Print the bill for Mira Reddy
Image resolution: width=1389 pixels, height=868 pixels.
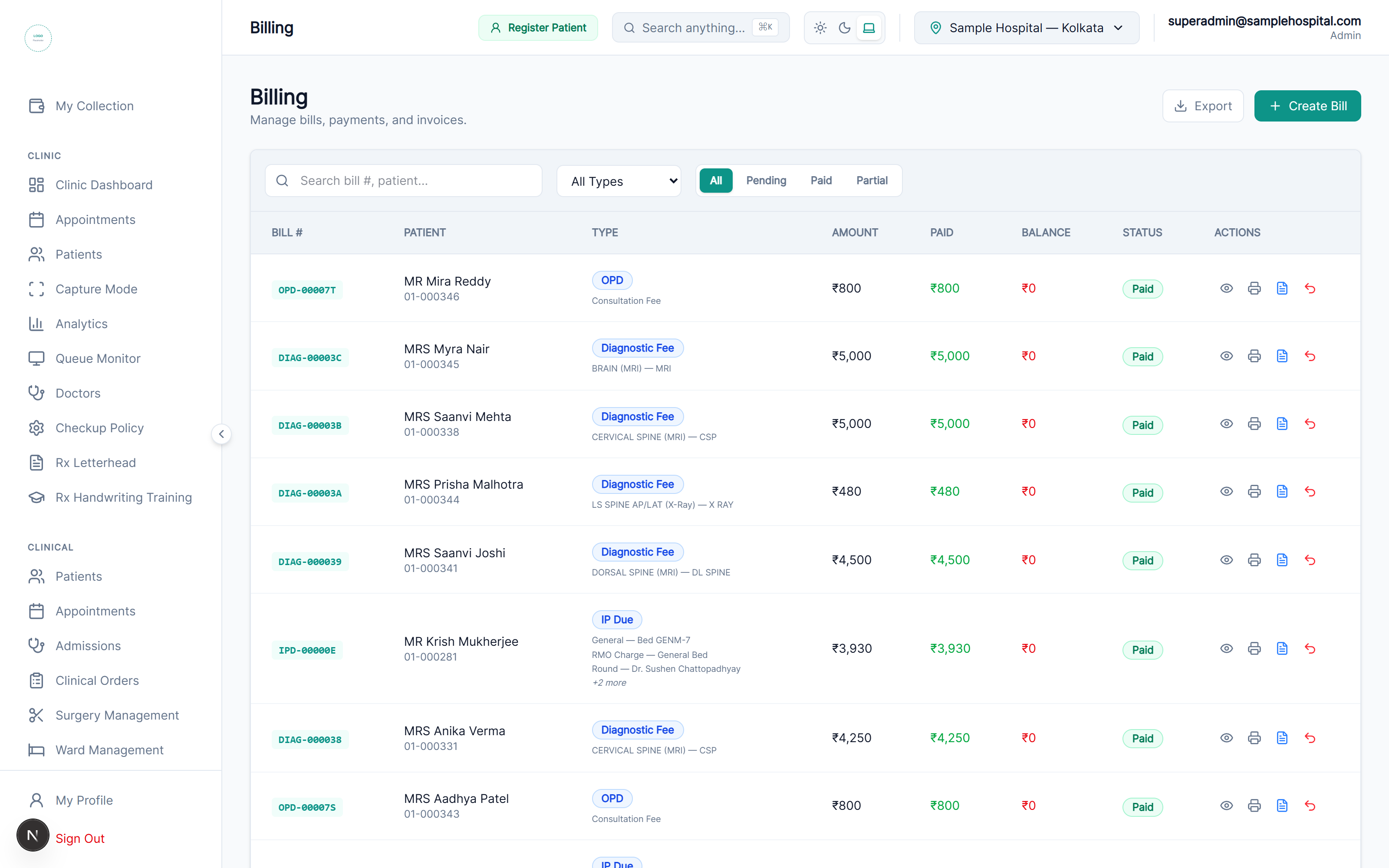click(x=1254, y=288)
